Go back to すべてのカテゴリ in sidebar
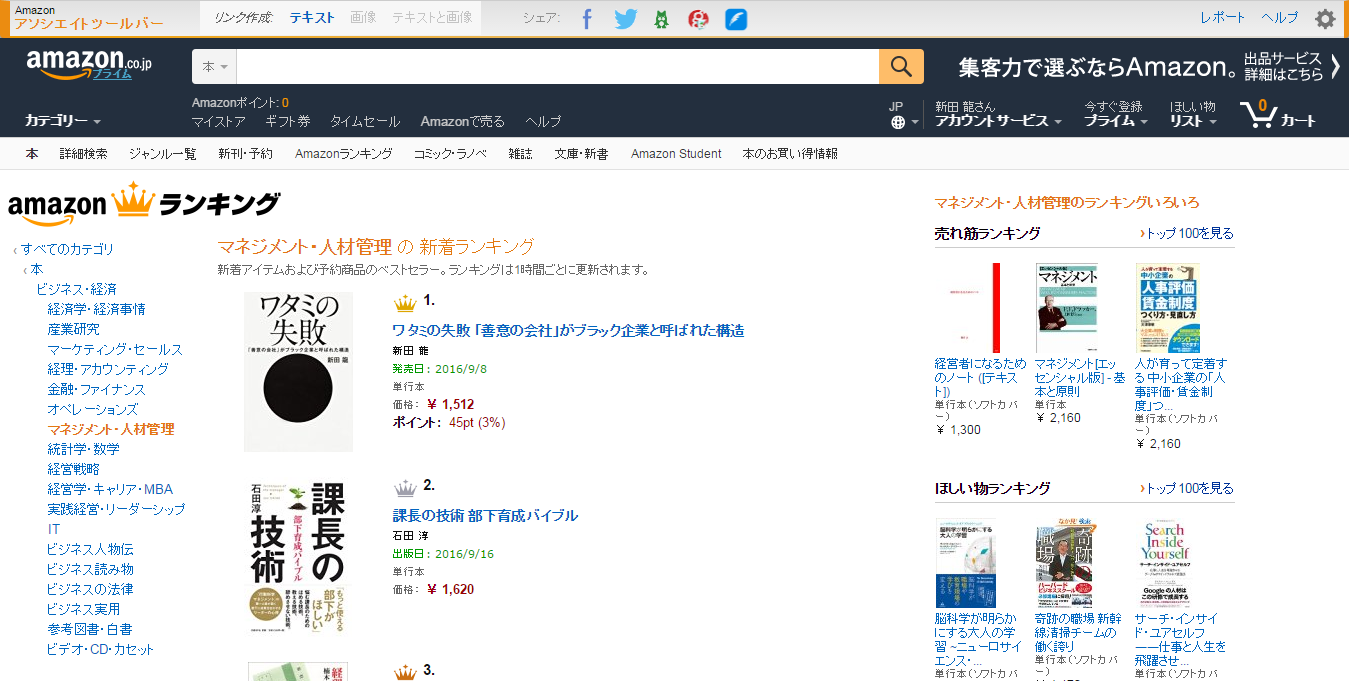The image size is (1349, 681). 68,249
